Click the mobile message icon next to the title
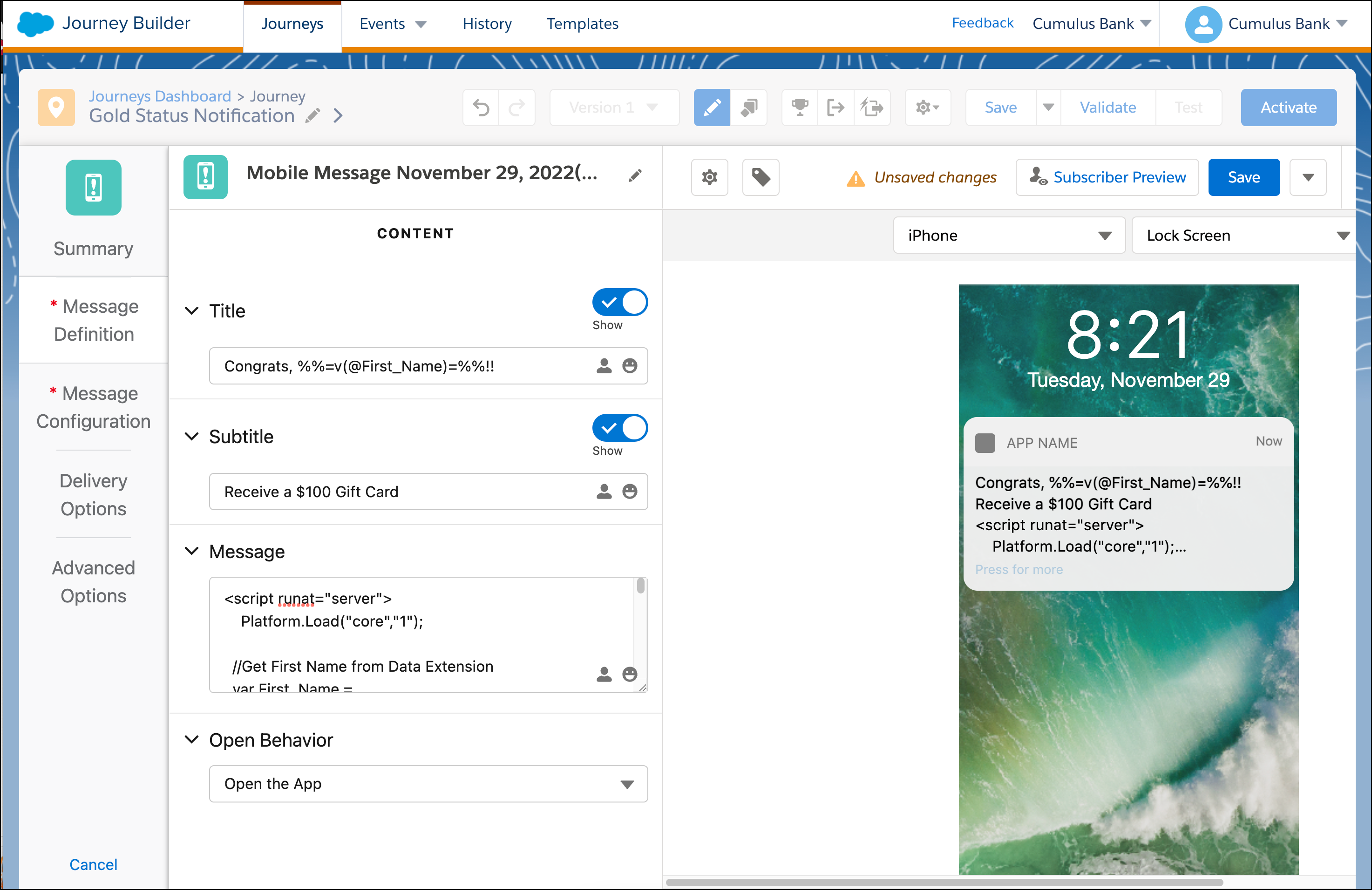Screen dimensions: 1372x890 pos(205,177)
